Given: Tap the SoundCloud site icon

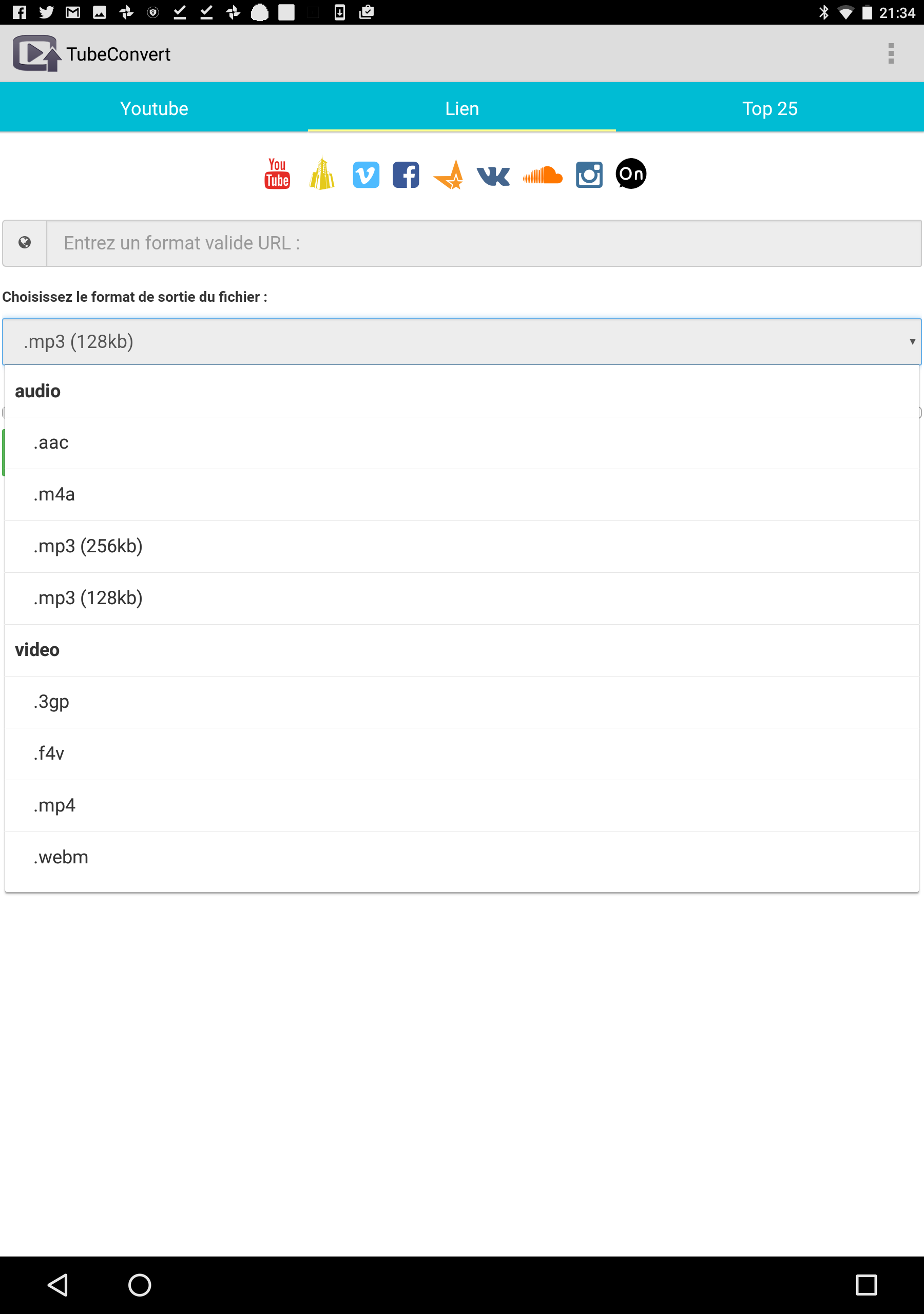Looking at the screenshot, I should (543, 175).
